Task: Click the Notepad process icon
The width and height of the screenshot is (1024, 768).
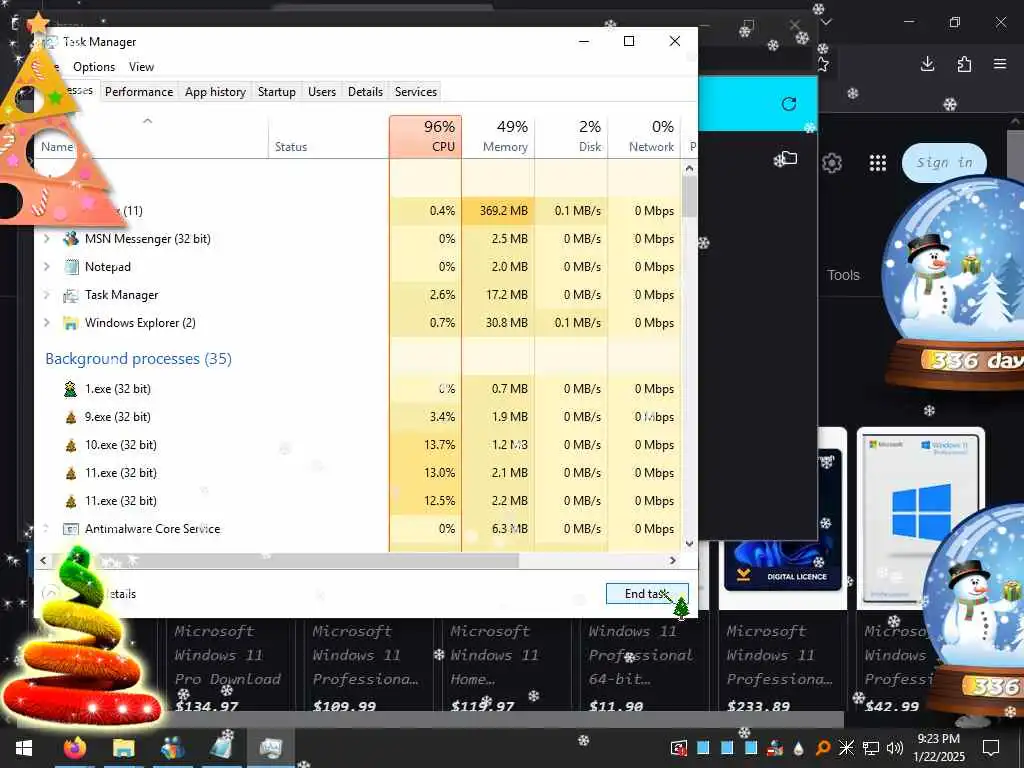Action: click(71, 266)
